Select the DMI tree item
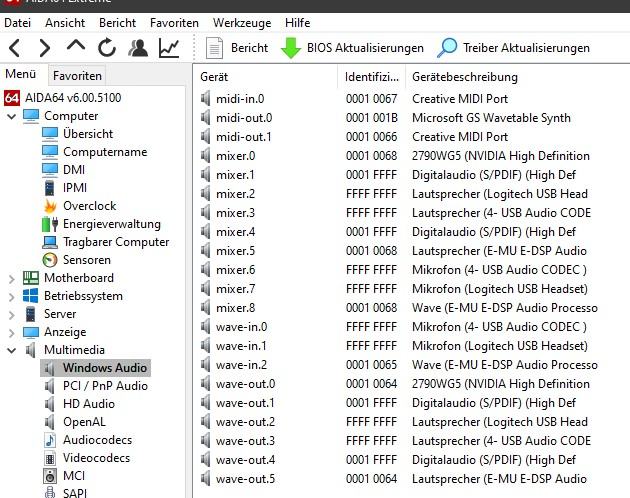 (x=74, y=170)
